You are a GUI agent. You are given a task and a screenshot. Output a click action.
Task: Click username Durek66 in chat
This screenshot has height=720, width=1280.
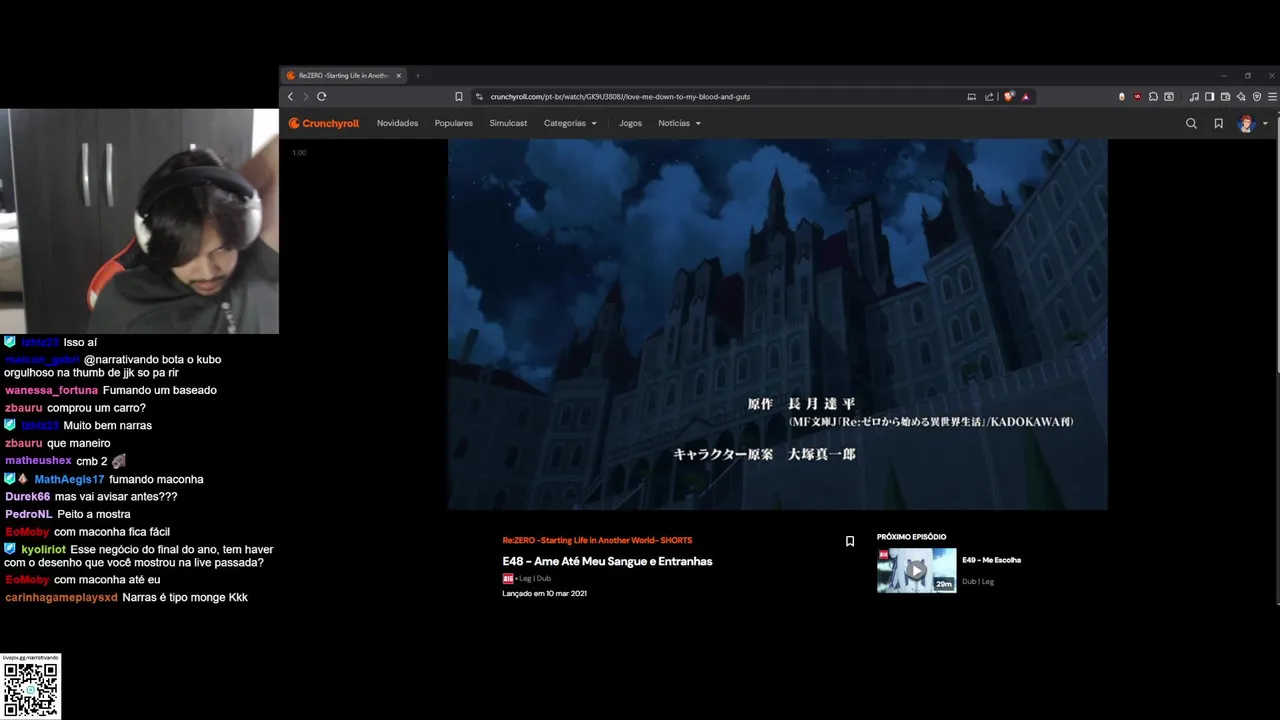coord(27,497)
